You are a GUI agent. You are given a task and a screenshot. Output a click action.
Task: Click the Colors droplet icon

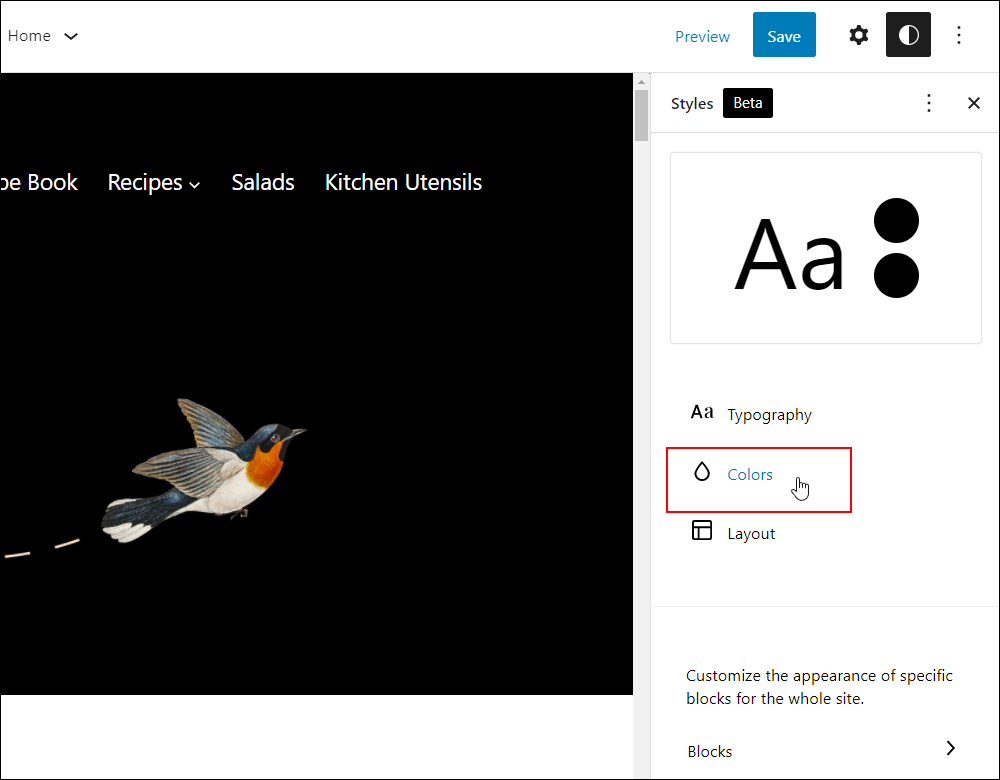[702, 472]
